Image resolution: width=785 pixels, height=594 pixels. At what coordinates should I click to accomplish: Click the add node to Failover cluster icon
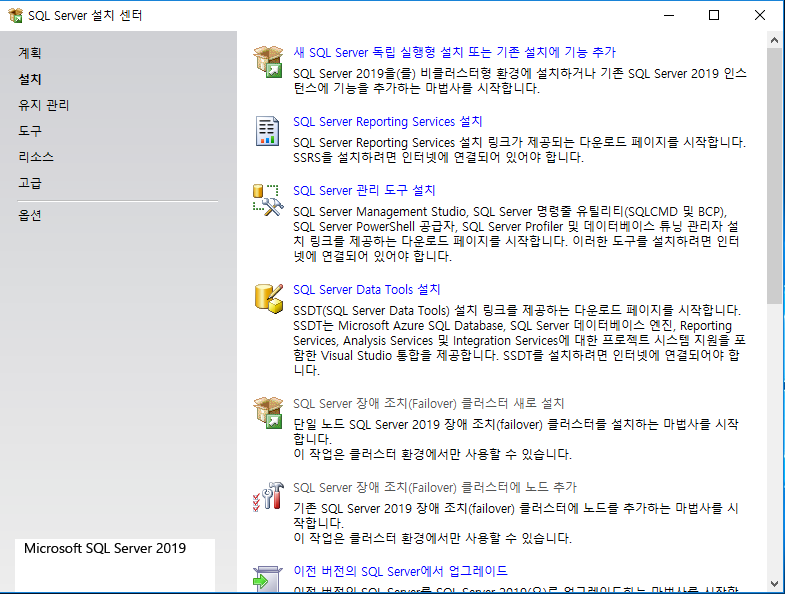click(x=268, y=497)
